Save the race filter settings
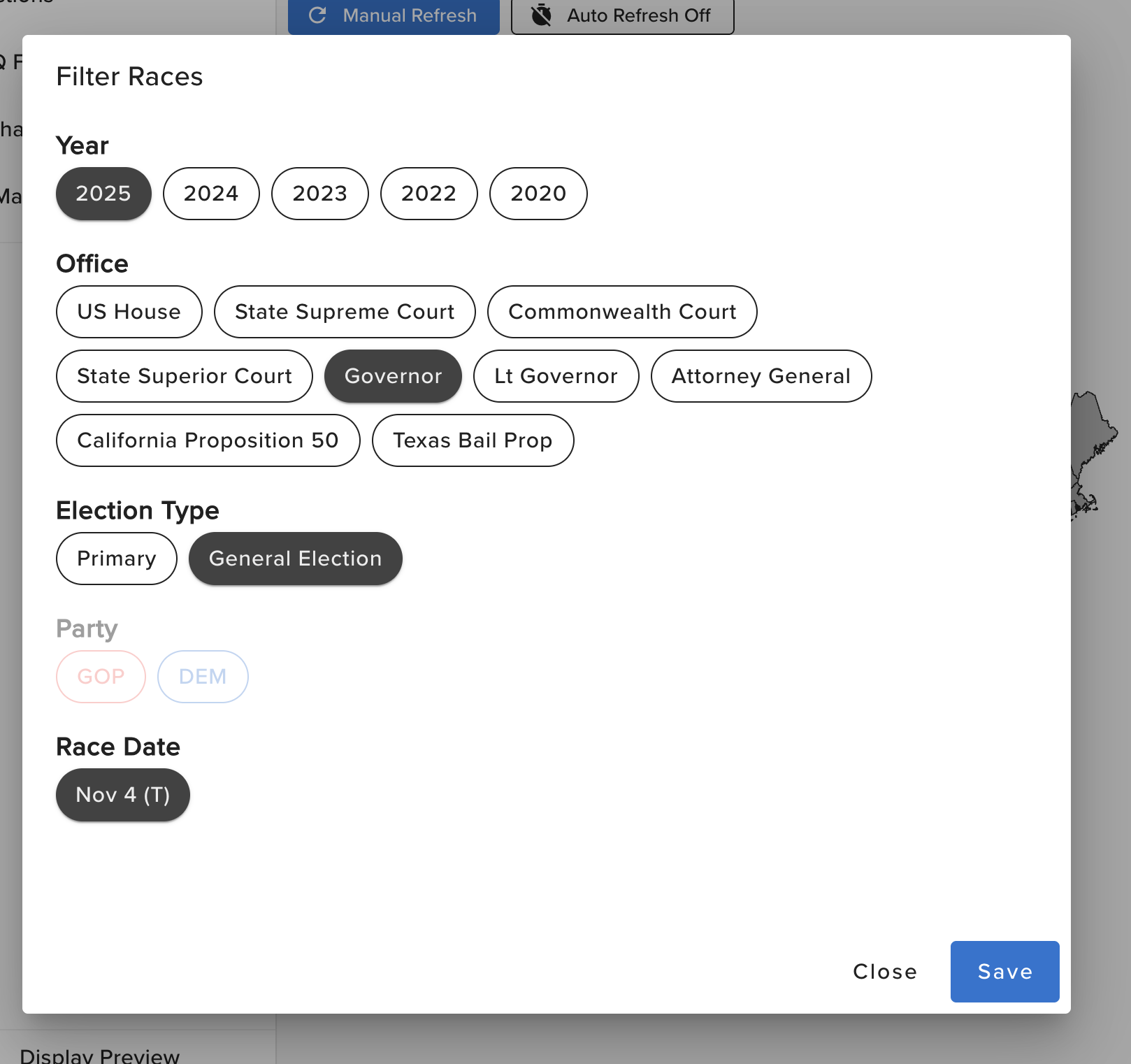1131x1064 pixels. 1004,972
